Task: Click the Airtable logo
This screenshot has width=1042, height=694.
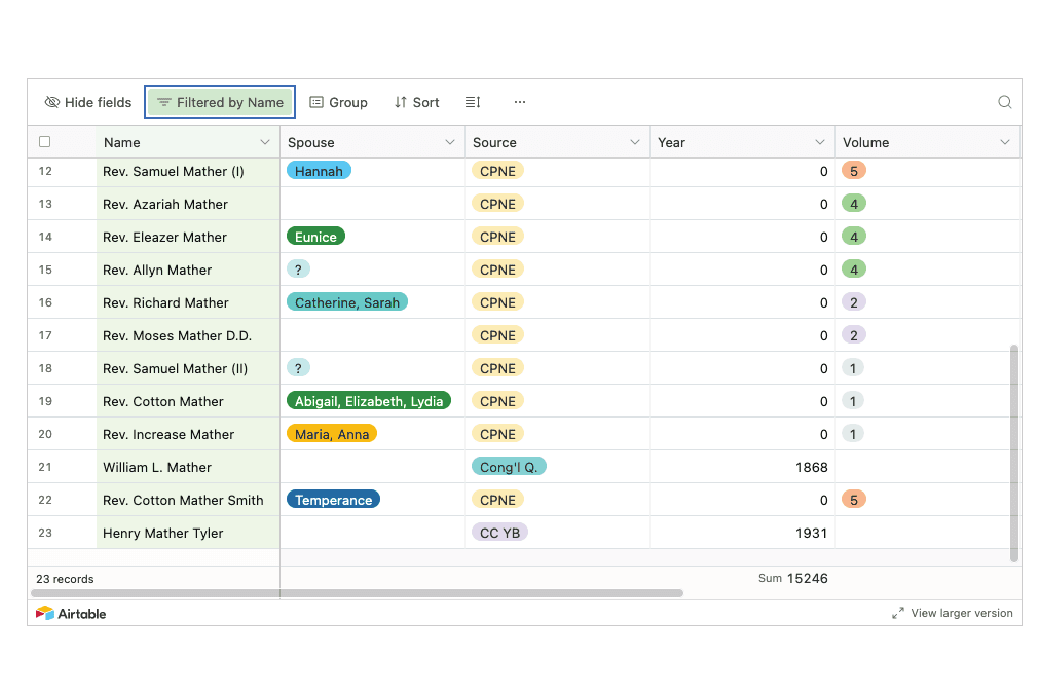Action: (71, 613)
